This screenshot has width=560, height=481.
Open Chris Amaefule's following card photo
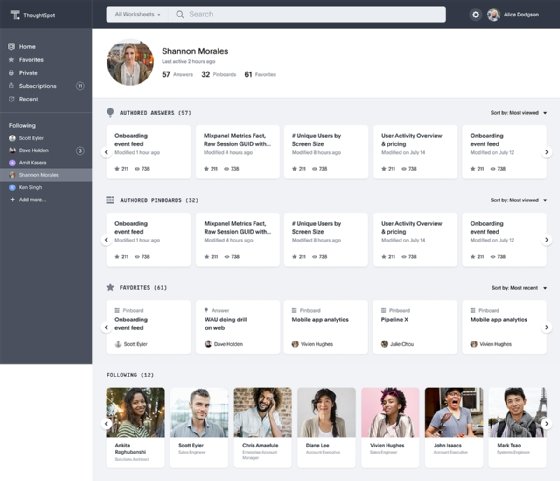[262, 412]
